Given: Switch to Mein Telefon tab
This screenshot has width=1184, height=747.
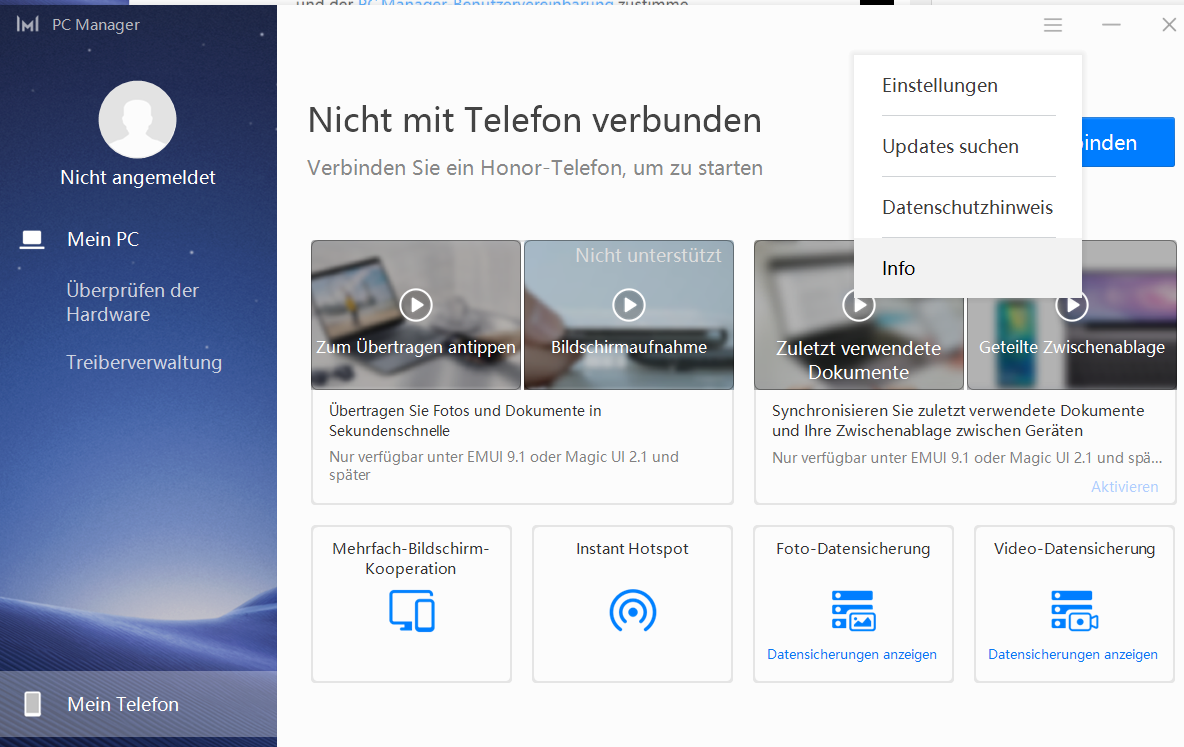Looking at the screenshot, I should coord(138,704).
